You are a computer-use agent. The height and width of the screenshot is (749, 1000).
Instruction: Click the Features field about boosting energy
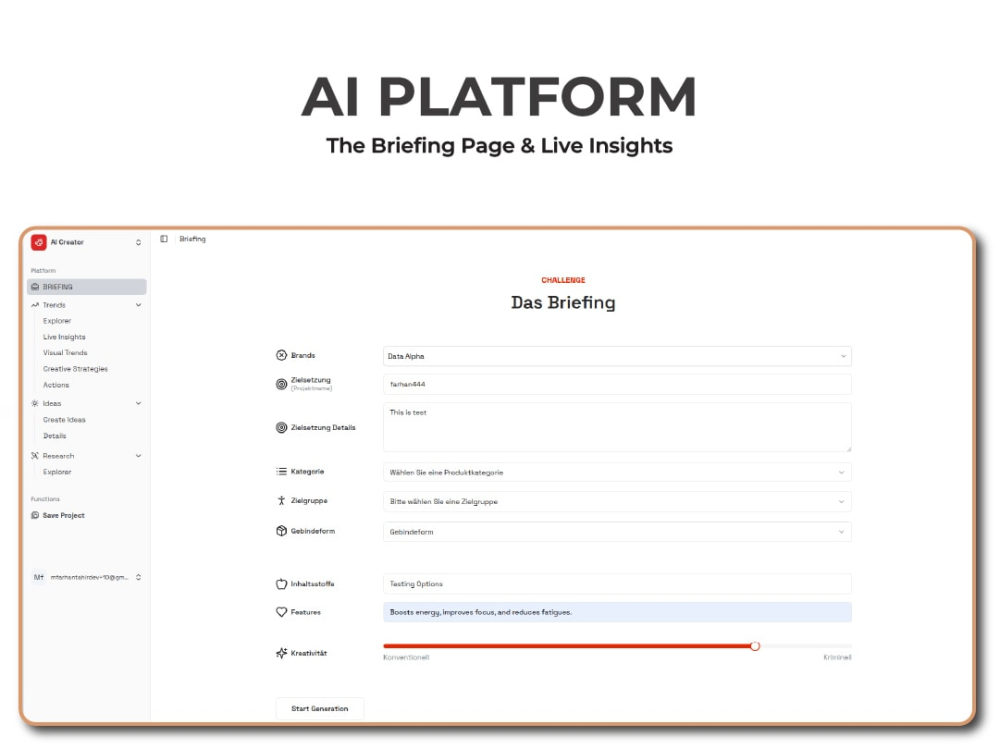pos(617,612)
